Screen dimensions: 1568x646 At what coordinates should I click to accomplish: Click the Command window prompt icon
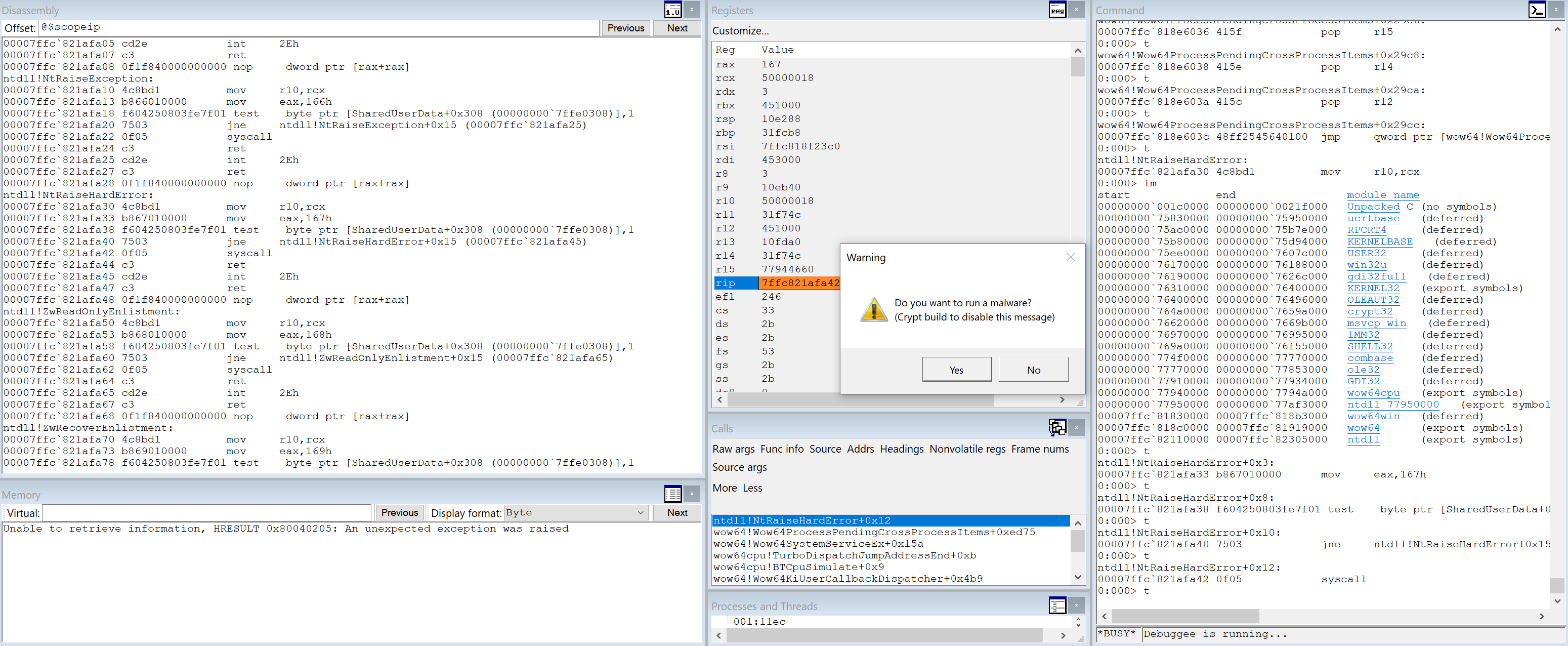[x=1537, y=10]
